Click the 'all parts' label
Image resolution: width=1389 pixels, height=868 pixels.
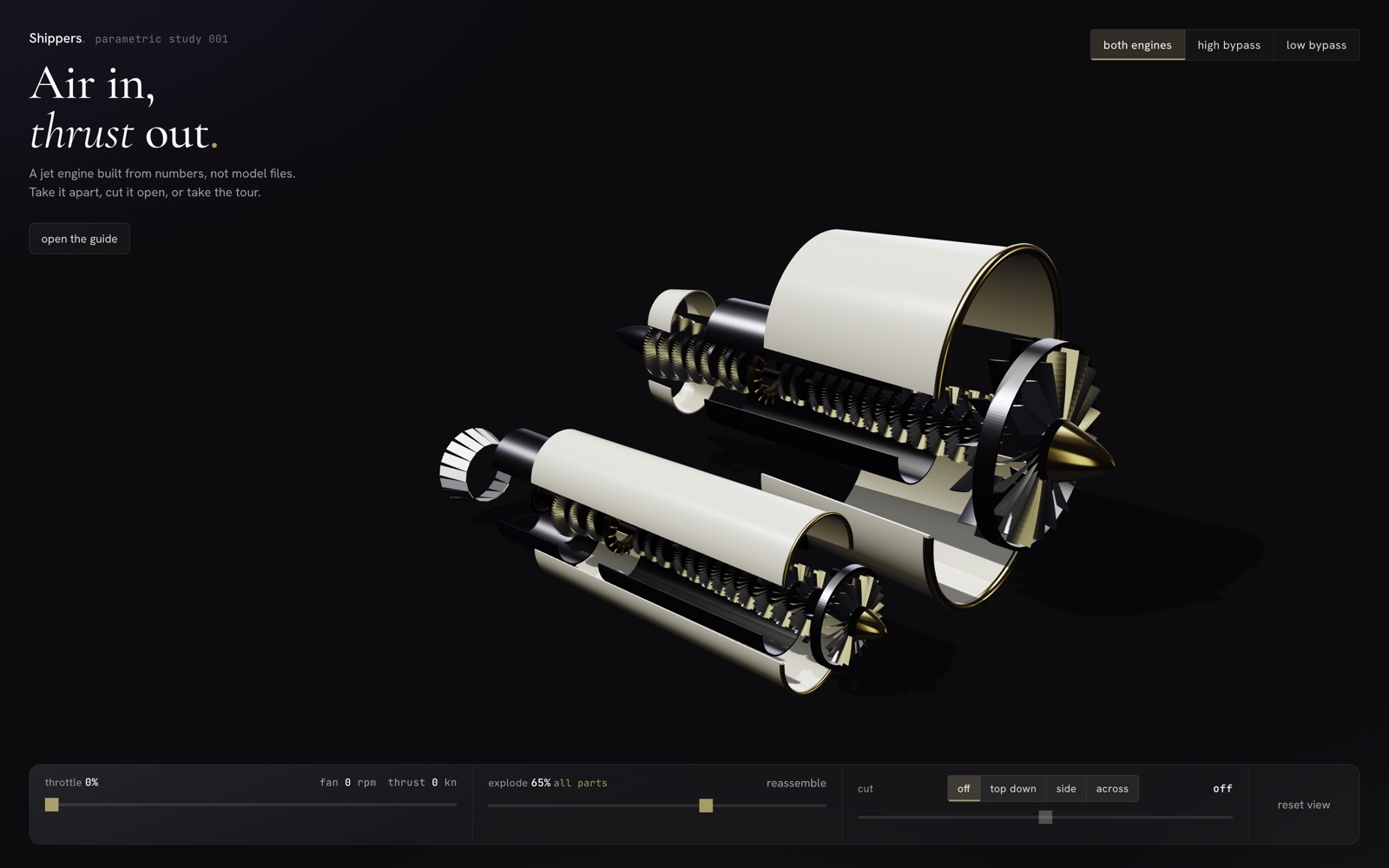coord(581,783)
